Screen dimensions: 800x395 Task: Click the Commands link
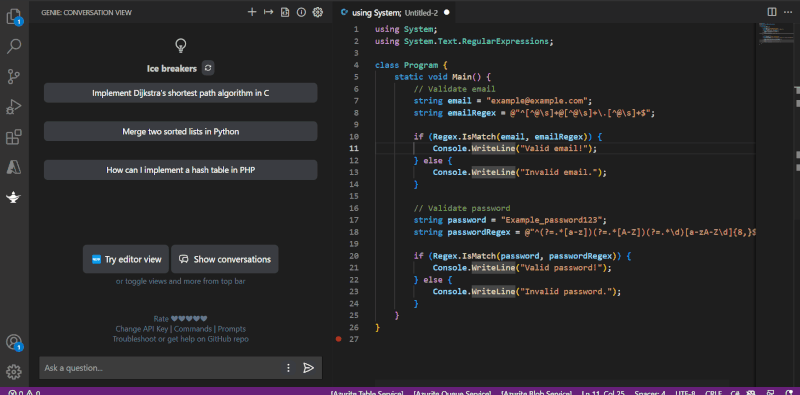tap(193, 329)
